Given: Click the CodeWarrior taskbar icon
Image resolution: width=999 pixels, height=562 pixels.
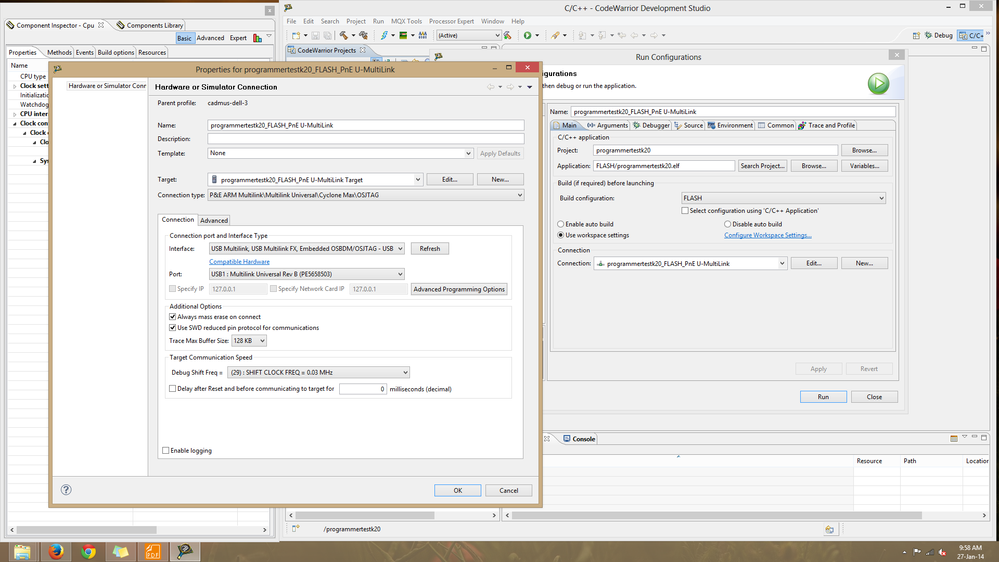Looking at the screenshot, I should (185, 552).
